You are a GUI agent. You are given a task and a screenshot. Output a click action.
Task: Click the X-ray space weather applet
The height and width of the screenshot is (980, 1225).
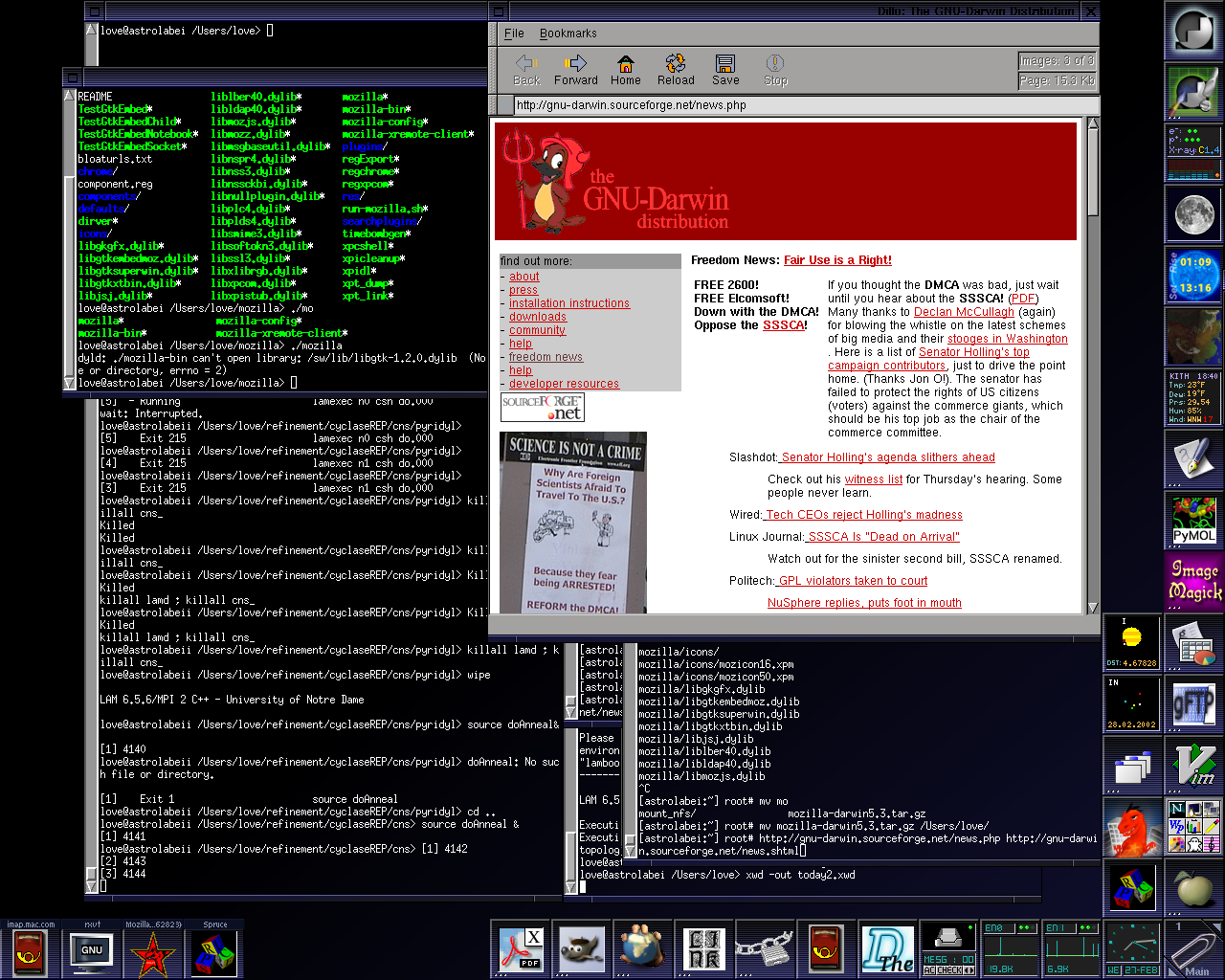tap(1193, 153)
